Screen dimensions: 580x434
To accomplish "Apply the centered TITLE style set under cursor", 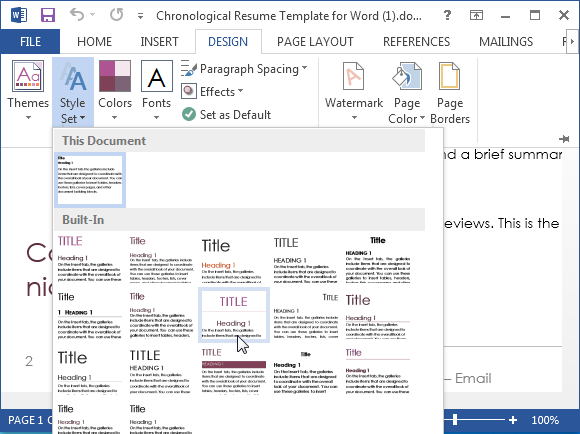I will (x=233, y=315).
